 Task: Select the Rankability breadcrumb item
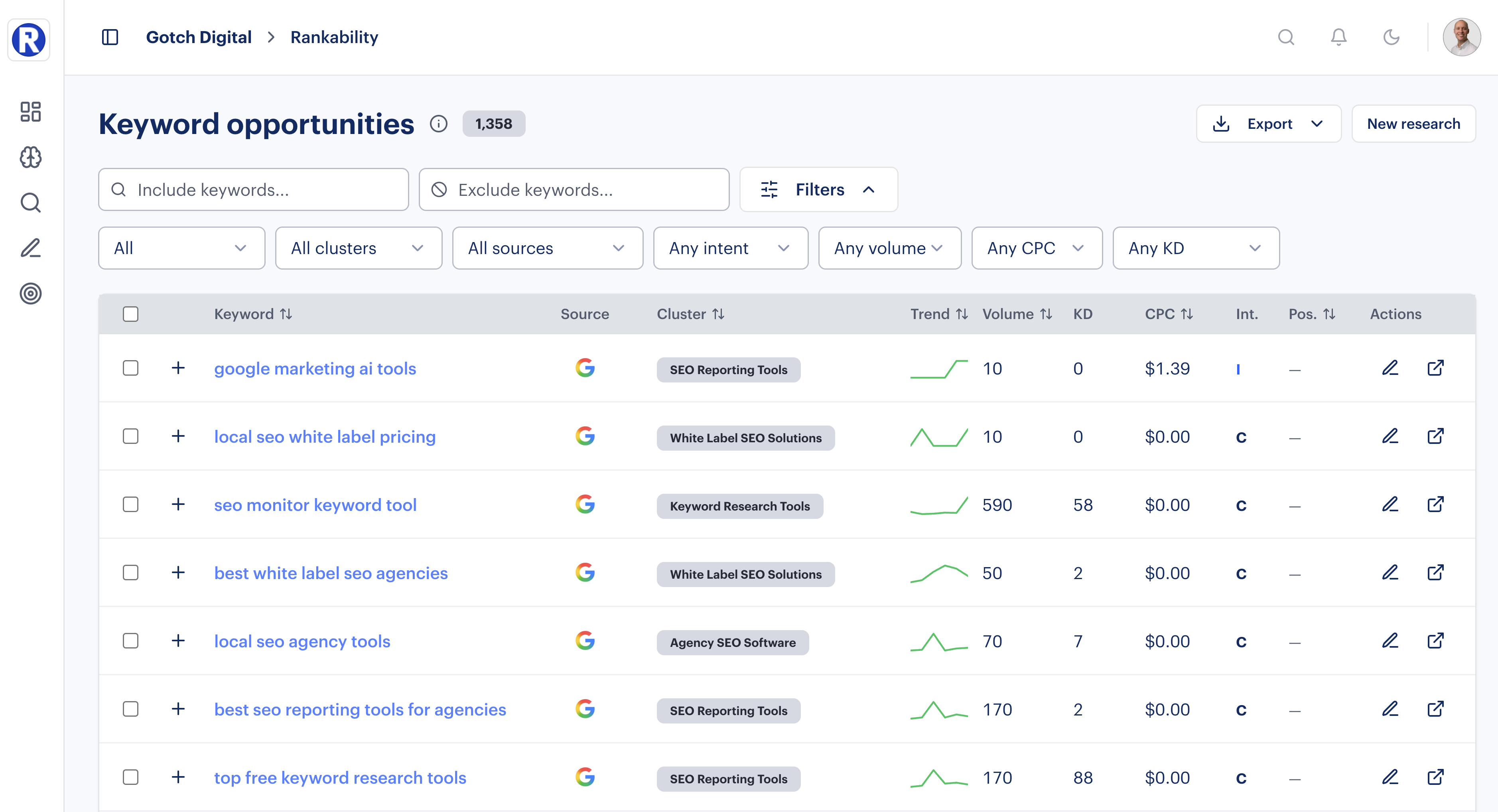click(x=334, y=37)
